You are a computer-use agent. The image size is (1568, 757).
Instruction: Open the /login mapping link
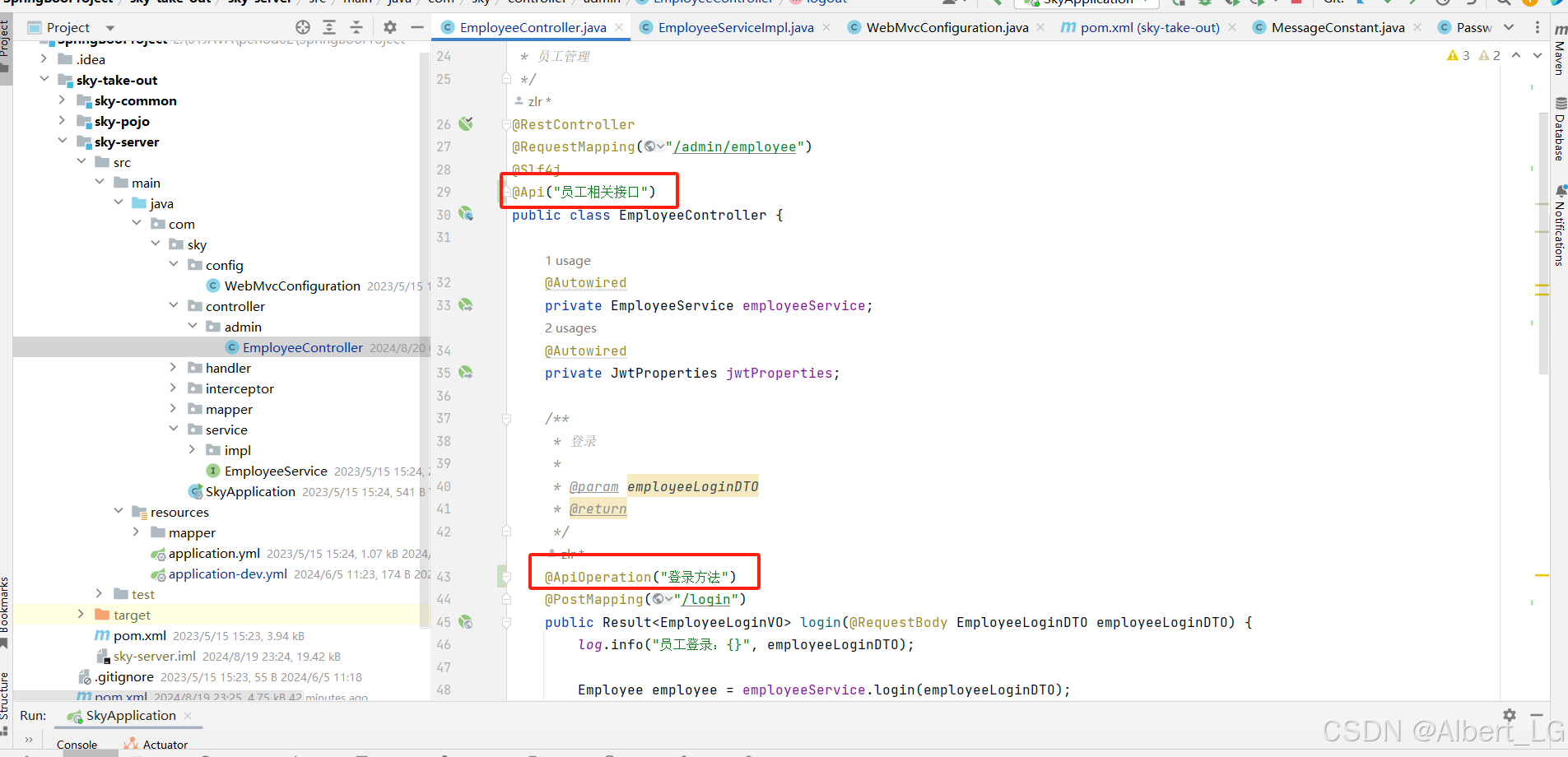pyautogui.click(x=706, y=599)
